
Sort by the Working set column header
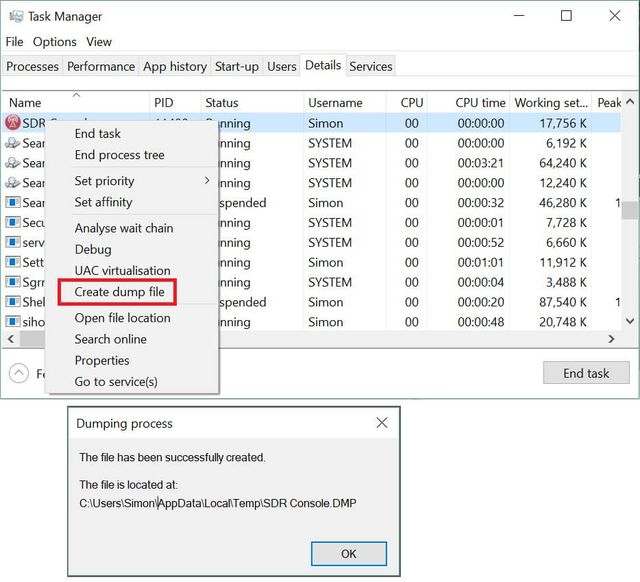tap(551, 102)
